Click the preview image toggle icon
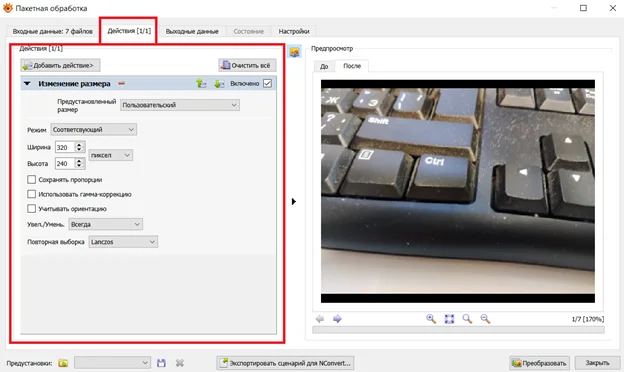 tap(294, 52)
